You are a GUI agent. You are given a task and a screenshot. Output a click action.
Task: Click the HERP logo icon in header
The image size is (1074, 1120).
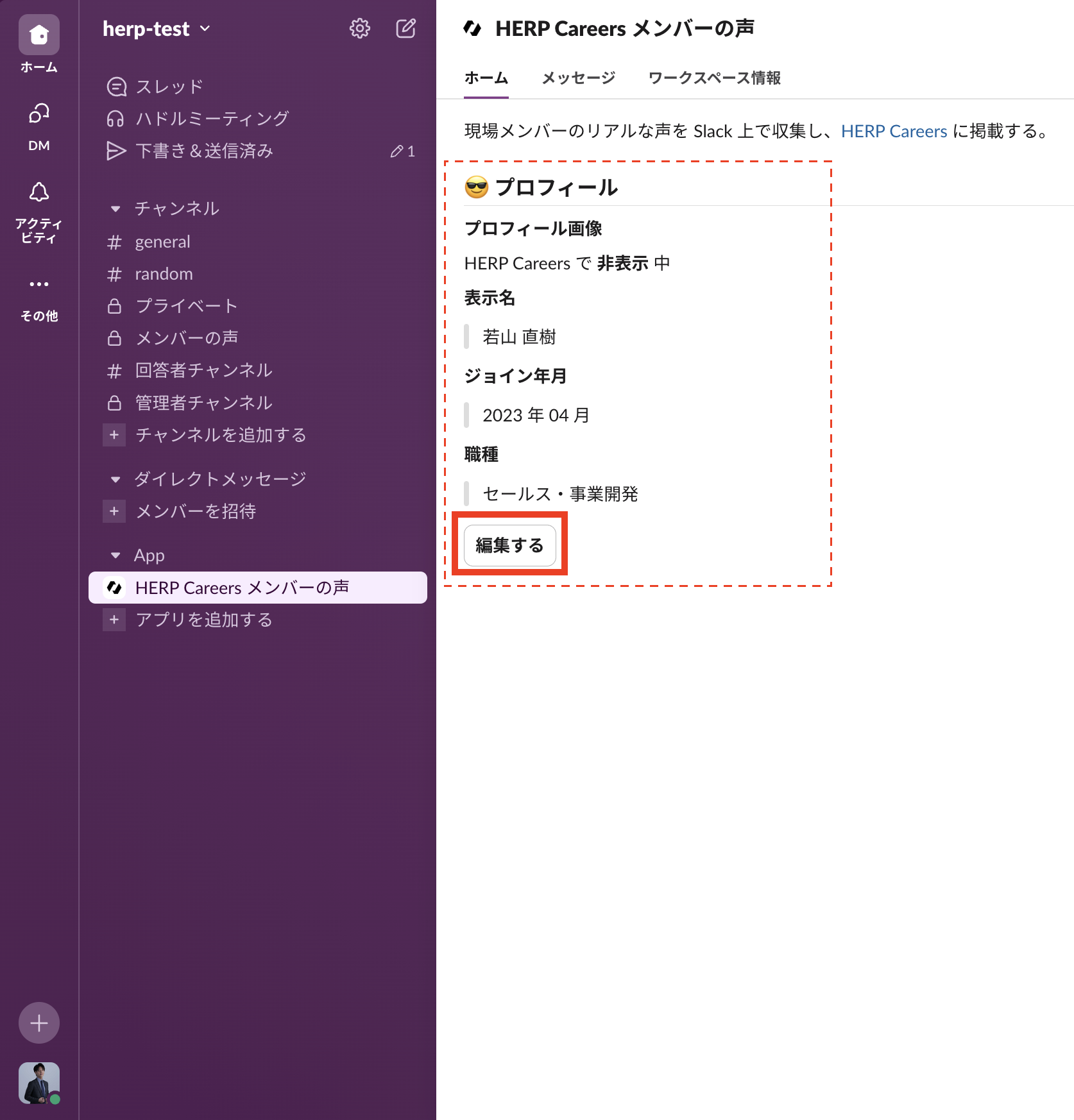pos(473,28)
